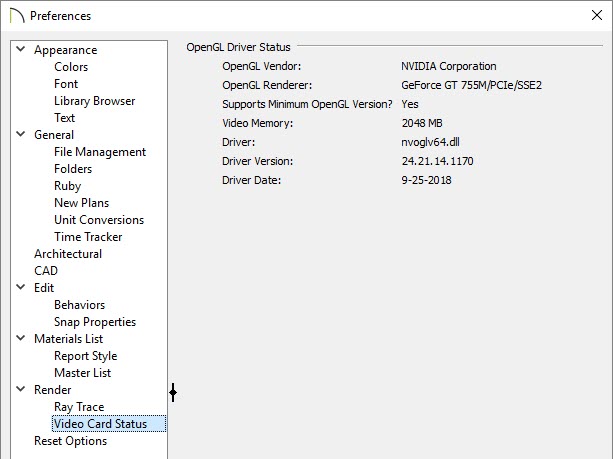Click driver version 24.21.14.1170
Image resolution: width=613 pixels, height=459 pixels.
(437, 161)
